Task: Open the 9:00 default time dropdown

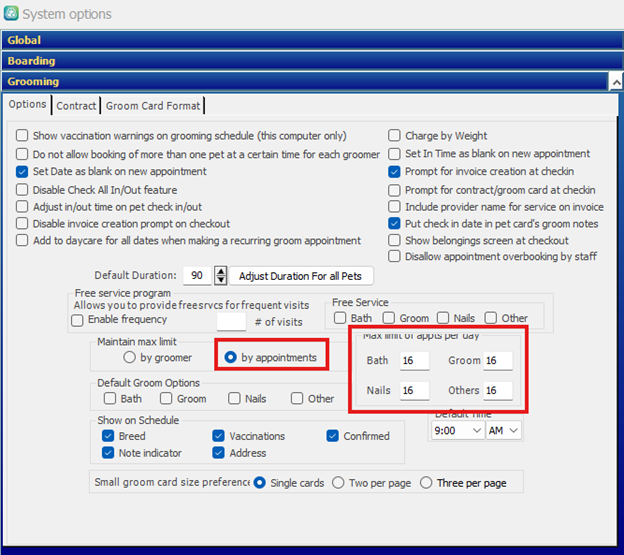Action: click(x=458, y=431)
